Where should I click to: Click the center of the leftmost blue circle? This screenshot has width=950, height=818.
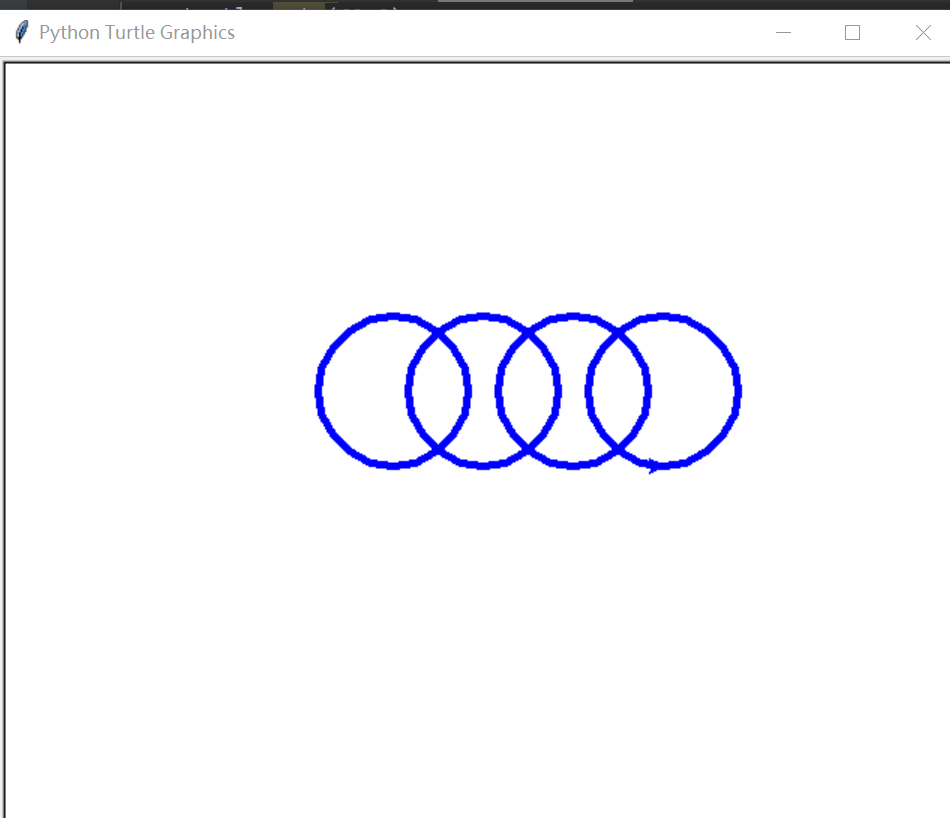(393, 391)
